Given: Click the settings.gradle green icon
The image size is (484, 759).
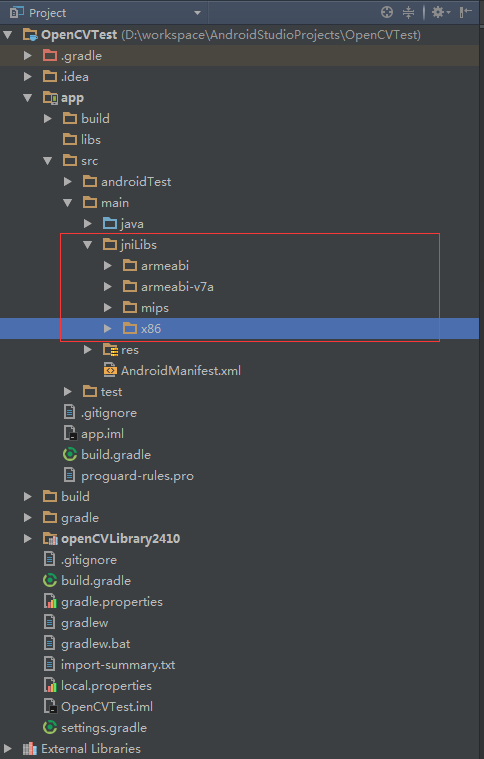Looking at the screenshot, I should (x=50, y=728).
